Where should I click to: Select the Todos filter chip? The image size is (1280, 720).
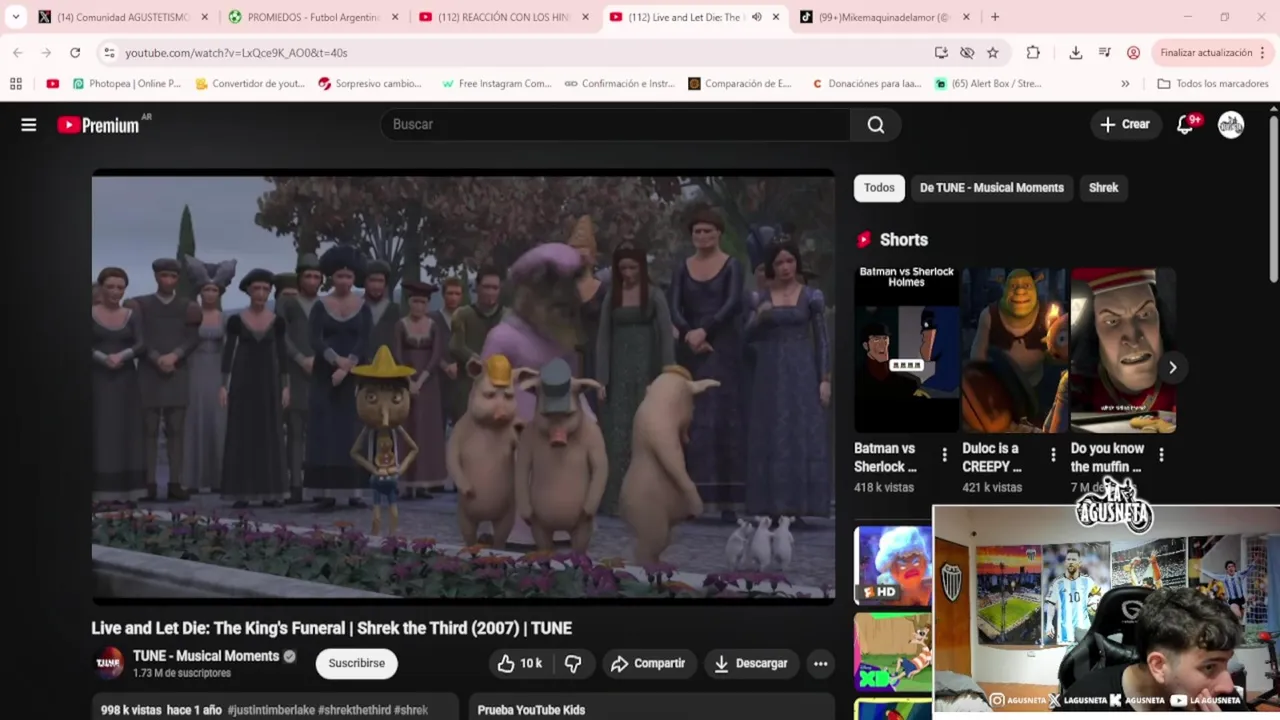[x=879, y=188]
